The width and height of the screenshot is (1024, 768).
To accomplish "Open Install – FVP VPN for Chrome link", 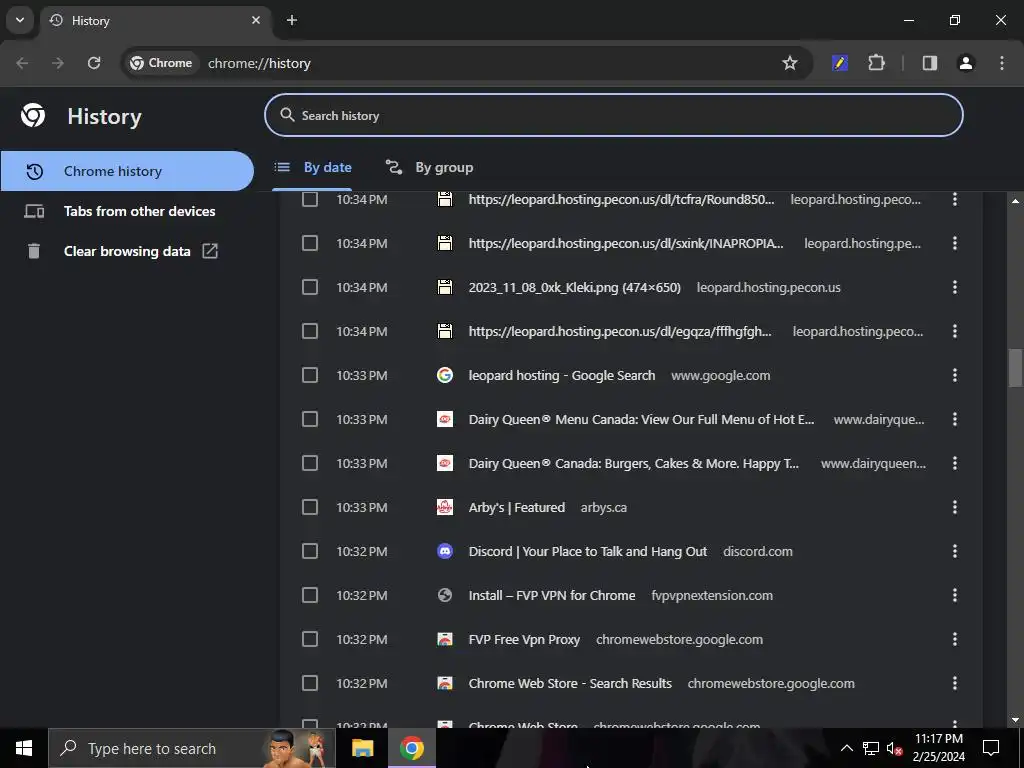I will click(552, 596).
